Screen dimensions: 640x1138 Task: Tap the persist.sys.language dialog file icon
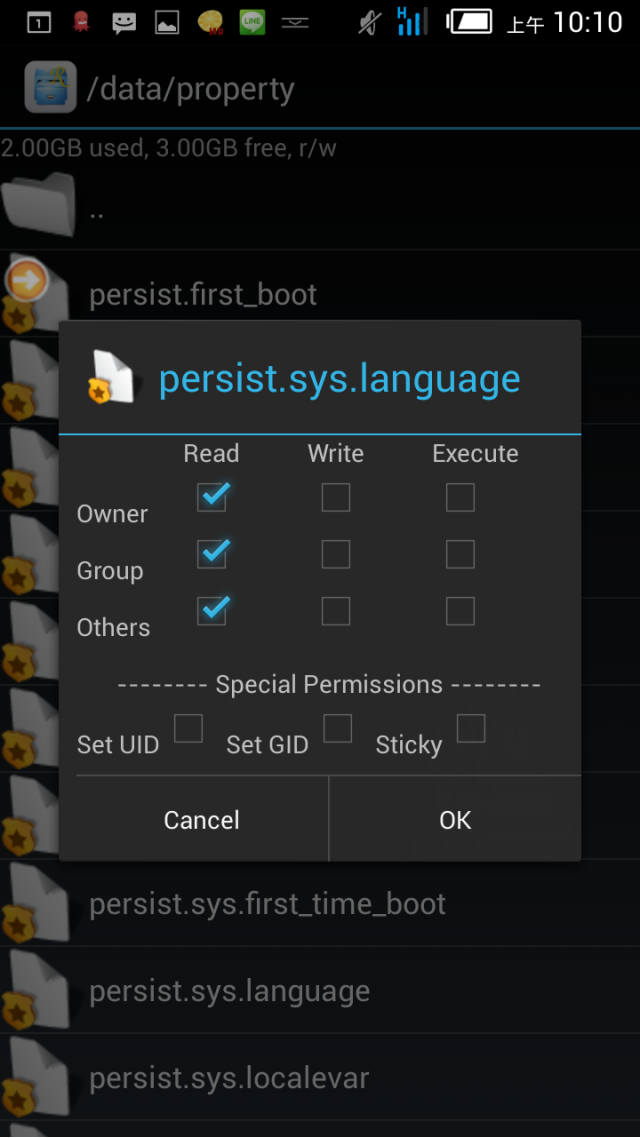[111, 377]
